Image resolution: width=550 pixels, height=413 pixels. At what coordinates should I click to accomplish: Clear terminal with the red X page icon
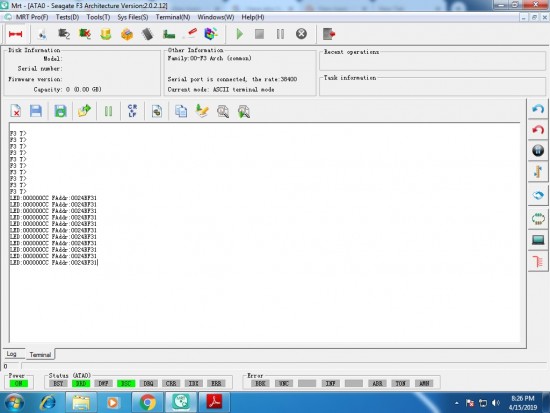[x=16, y=111]
